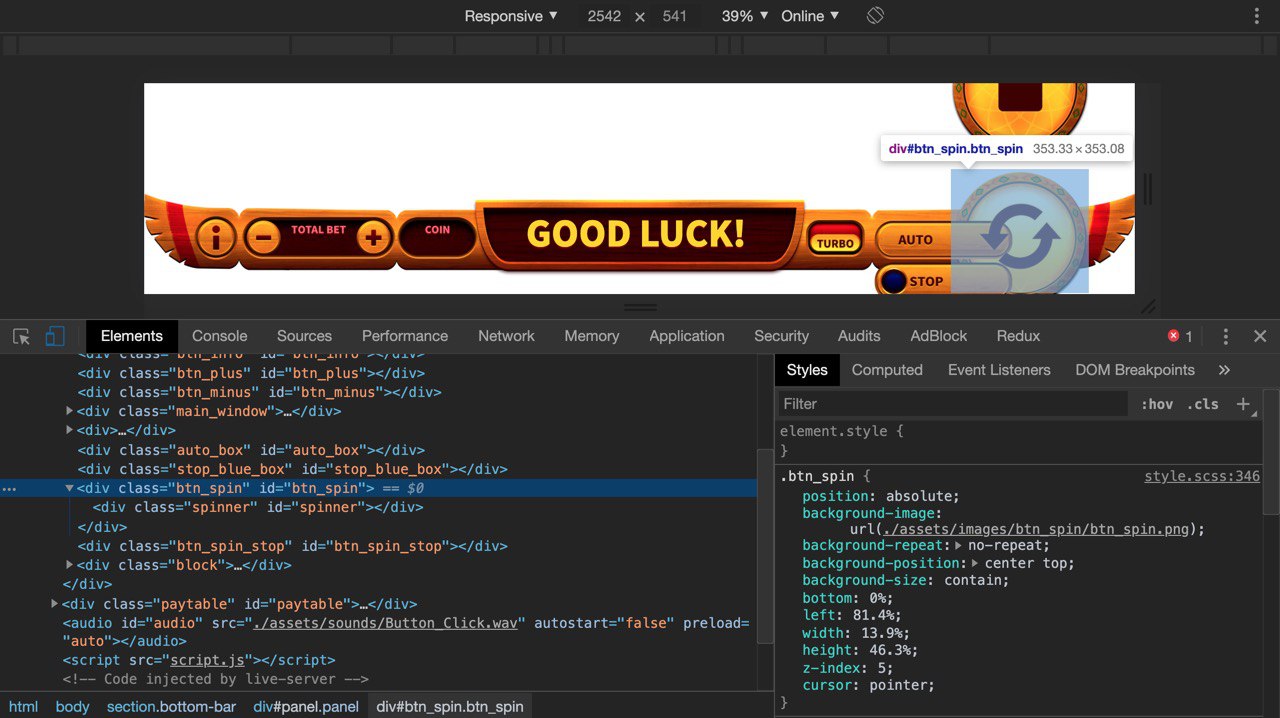Open the Online throttling dropdown
The height and width of the screenshot is (718, 1280).
(x=810, y=16)
